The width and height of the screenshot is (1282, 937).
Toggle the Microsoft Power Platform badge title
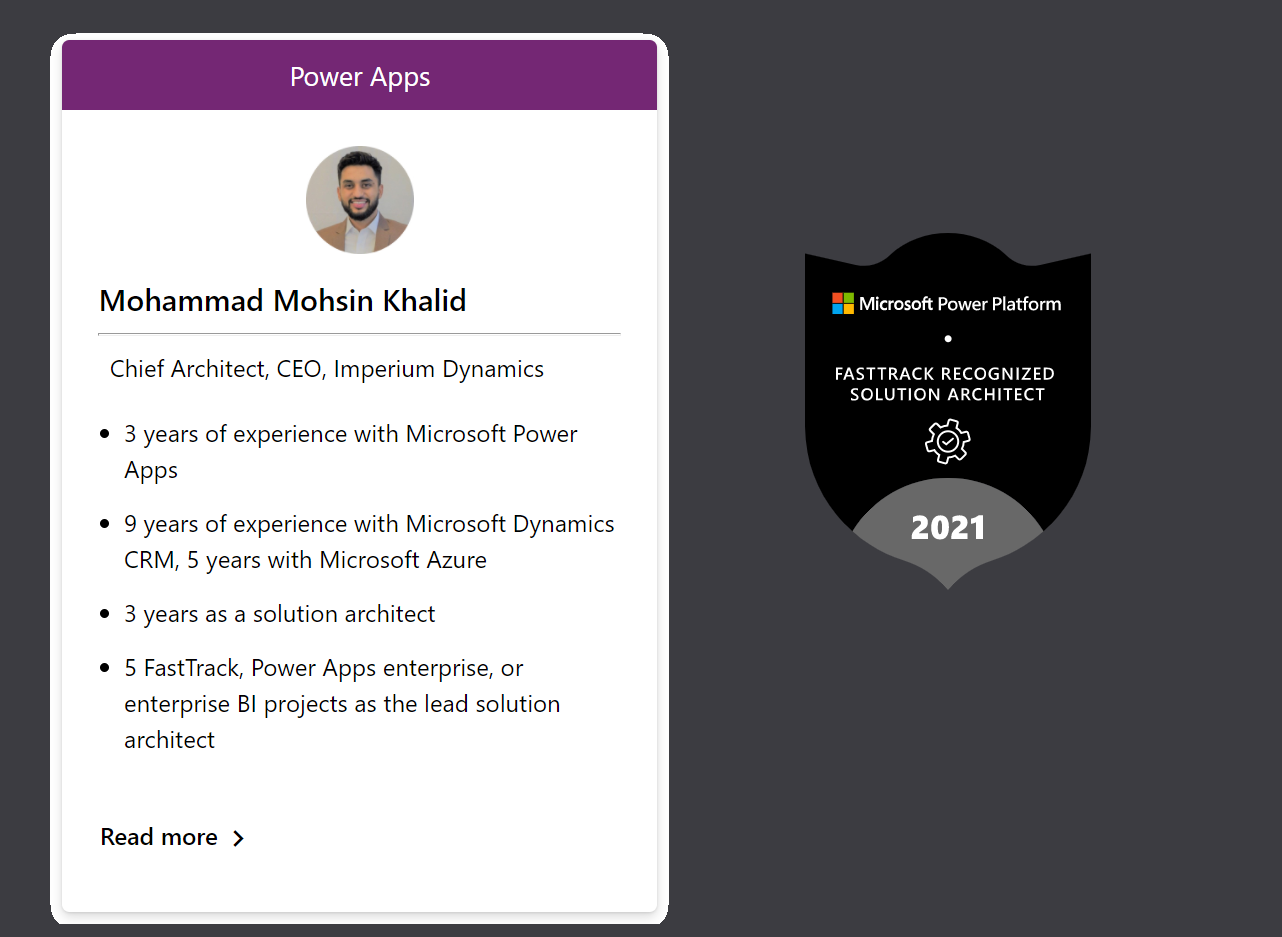pyautogui.click(x=958, y=303)
